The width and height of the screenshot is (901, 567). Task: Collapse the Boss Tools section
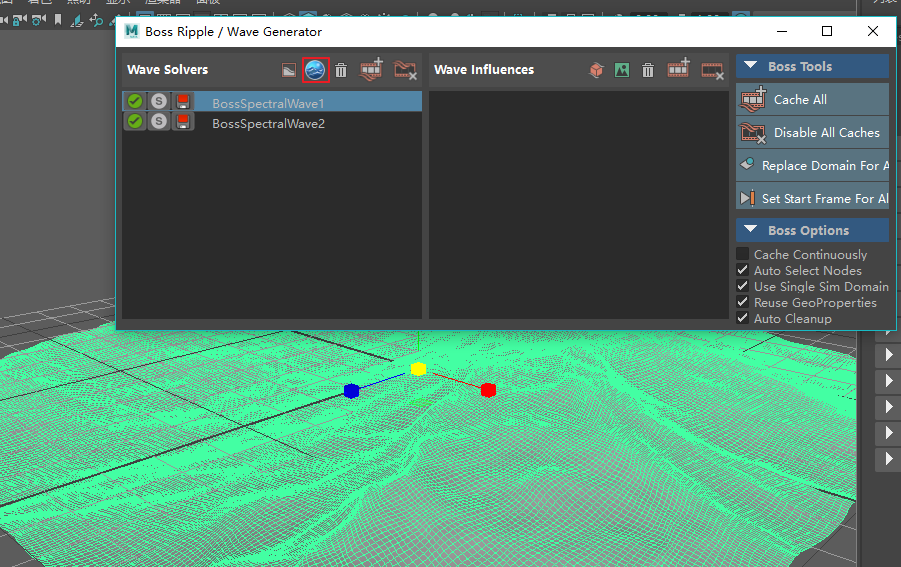(x=750, y=66)
